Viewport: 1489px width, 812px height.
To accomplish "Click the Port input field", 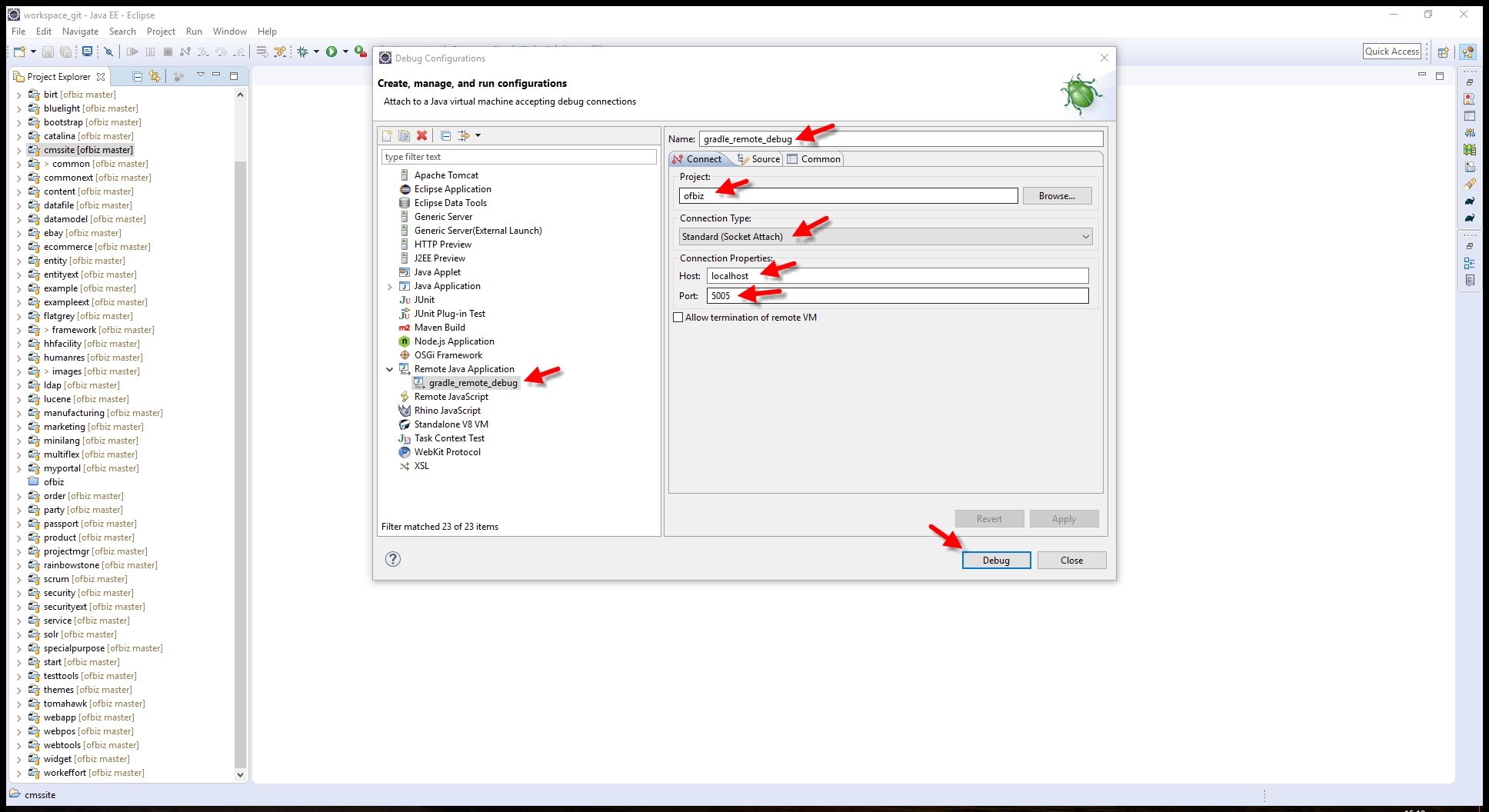I will (x=898, y=296).
